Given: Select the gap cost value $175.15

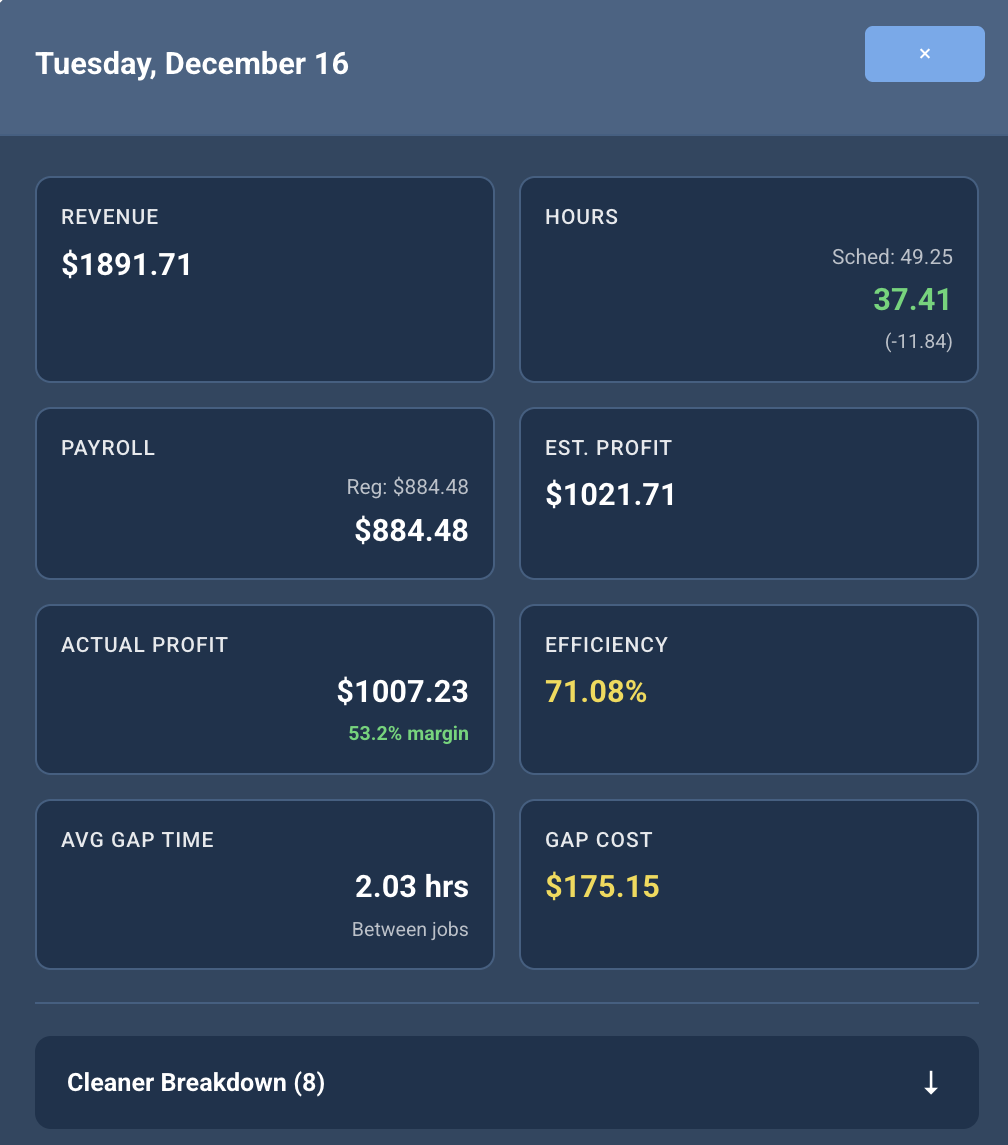Looking at the screenshot, I should [603, 886].
